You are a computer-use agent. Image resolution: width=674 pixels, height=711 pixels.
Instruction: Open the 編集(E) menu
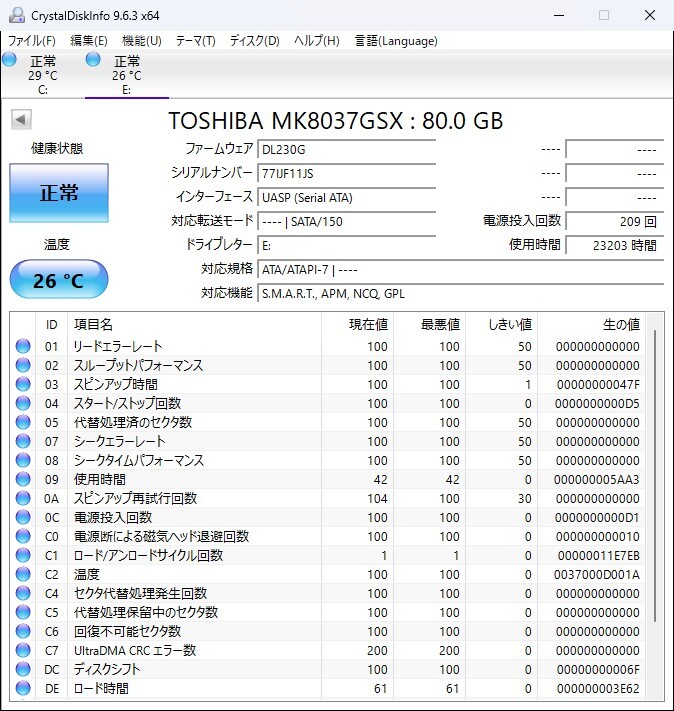(x=89, y=41)
